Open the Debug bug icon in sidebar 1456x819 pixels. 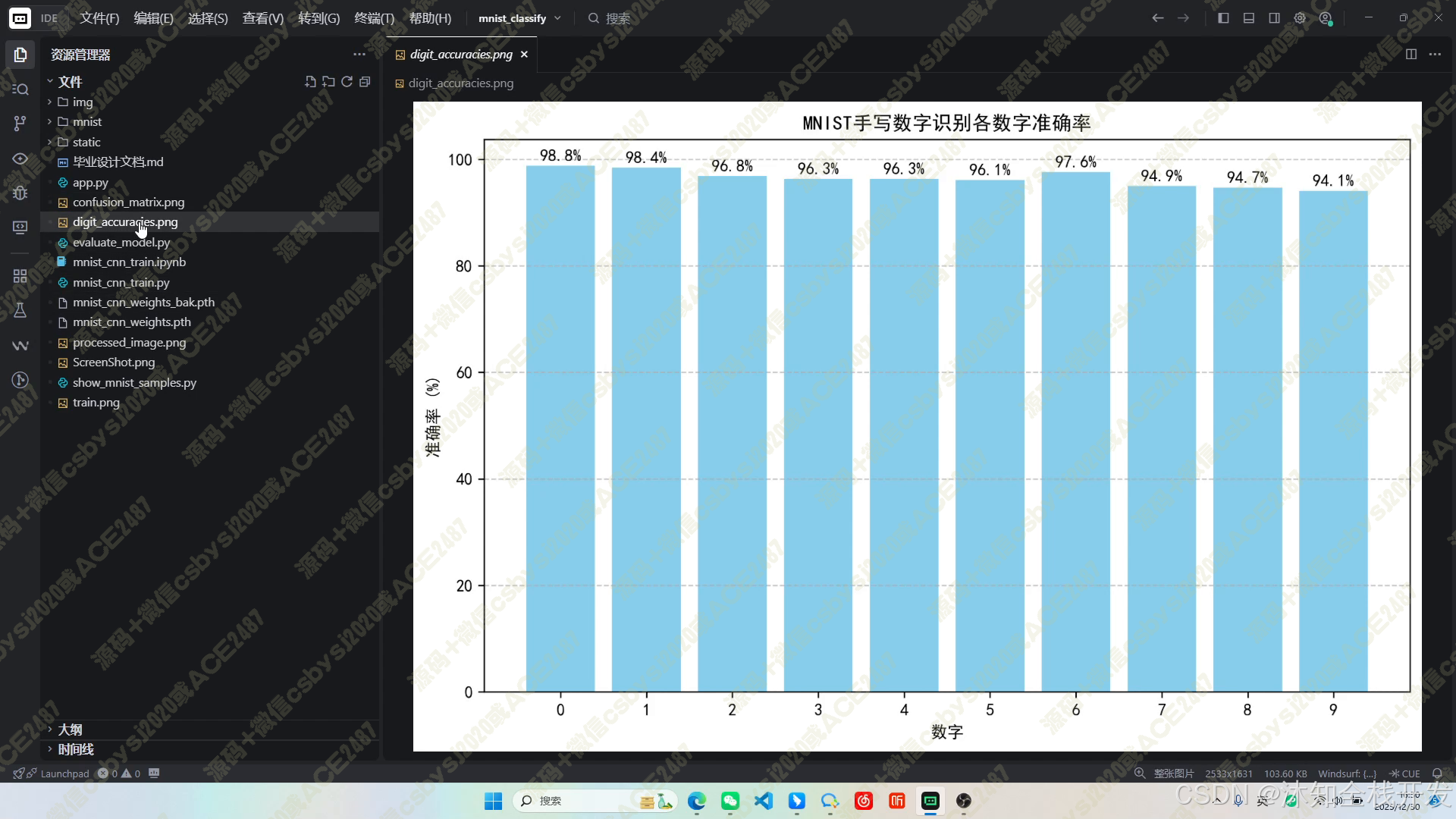tap(20, 193)
